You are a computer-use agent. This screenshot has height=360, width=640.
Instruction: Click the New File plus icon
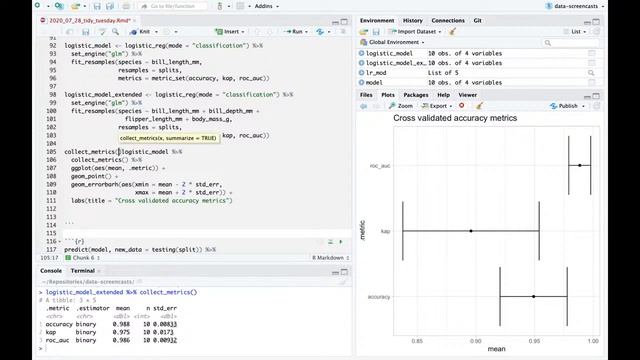click(x=38, y=6)
